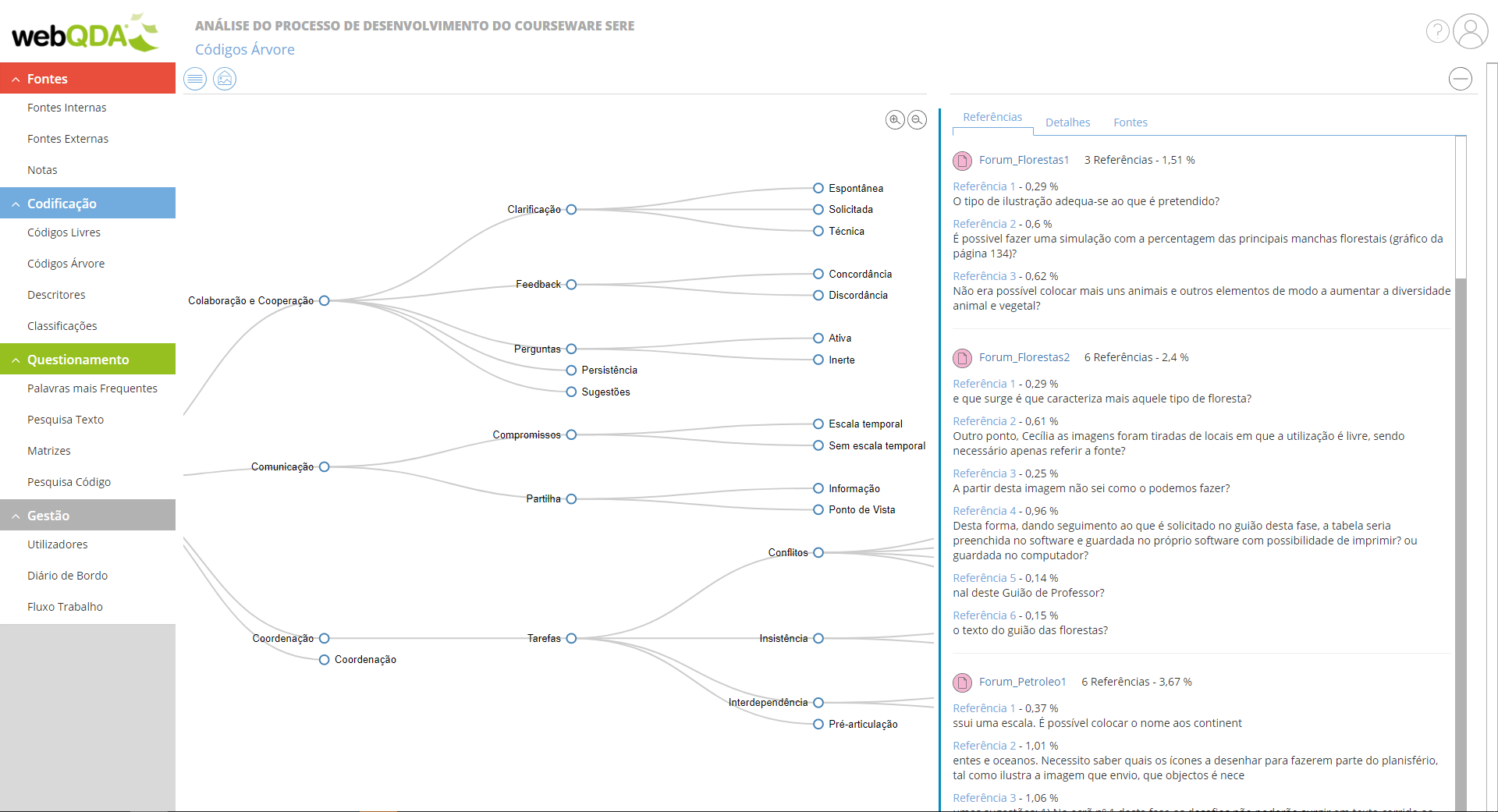Open Referência 3 - 0,62 % link
Image resolution: width=1498 pixels, height=812 pixels.
985,276
